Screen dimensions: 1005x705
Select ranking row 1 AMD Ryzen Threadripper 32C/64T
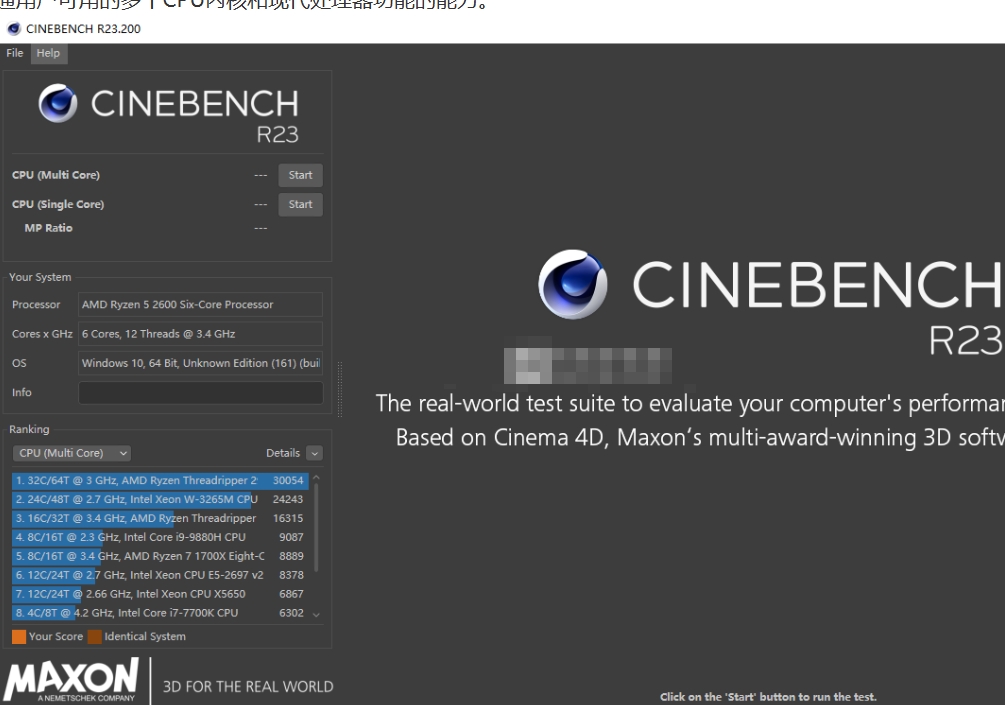[160, 480]
